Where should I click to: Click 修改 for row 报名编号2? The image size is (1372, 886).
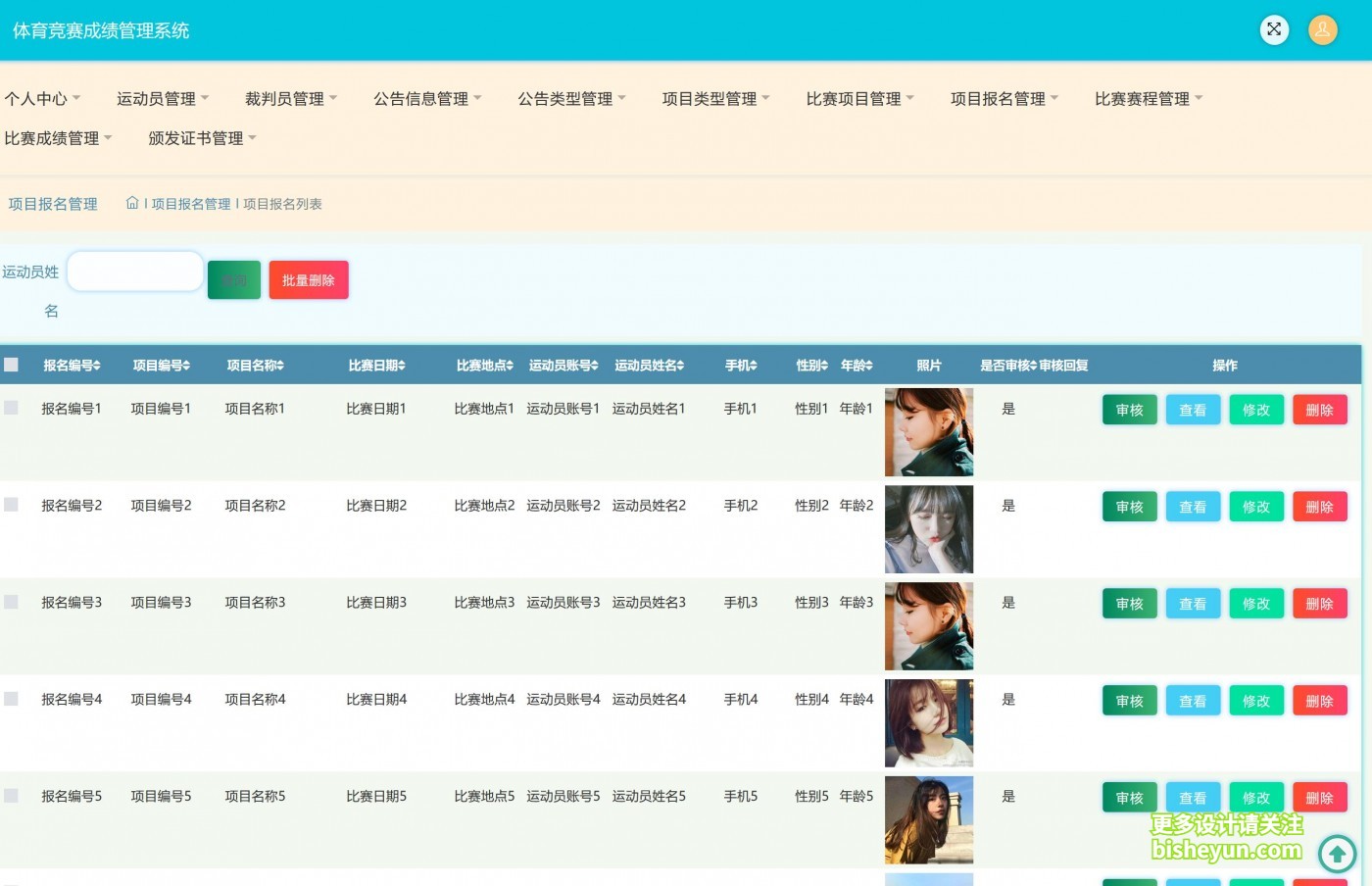click(x=1256, y=507)
